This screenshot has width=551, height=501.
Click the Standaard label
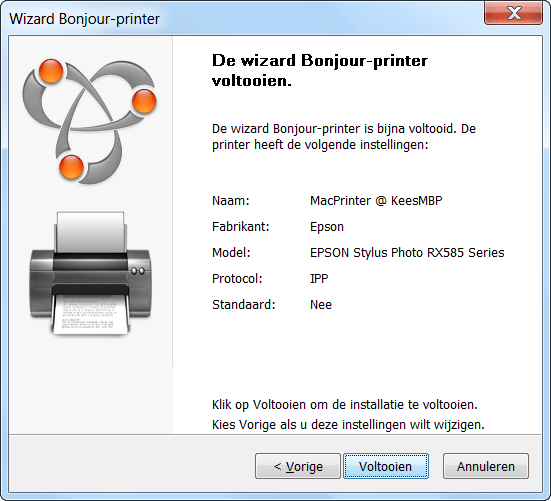(x=244, y=305)
